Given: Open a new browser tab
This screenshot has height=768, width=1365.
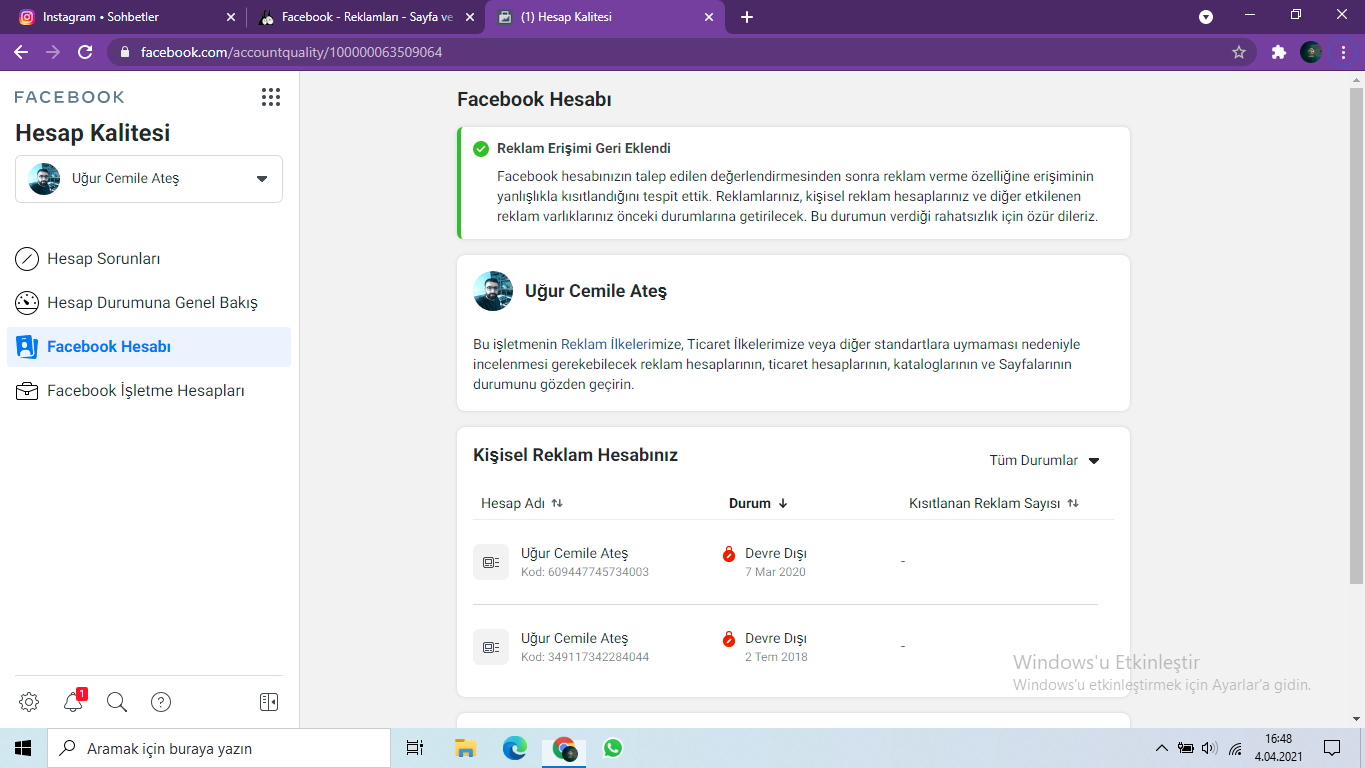Looking at the screenshot, I should 747,17.
